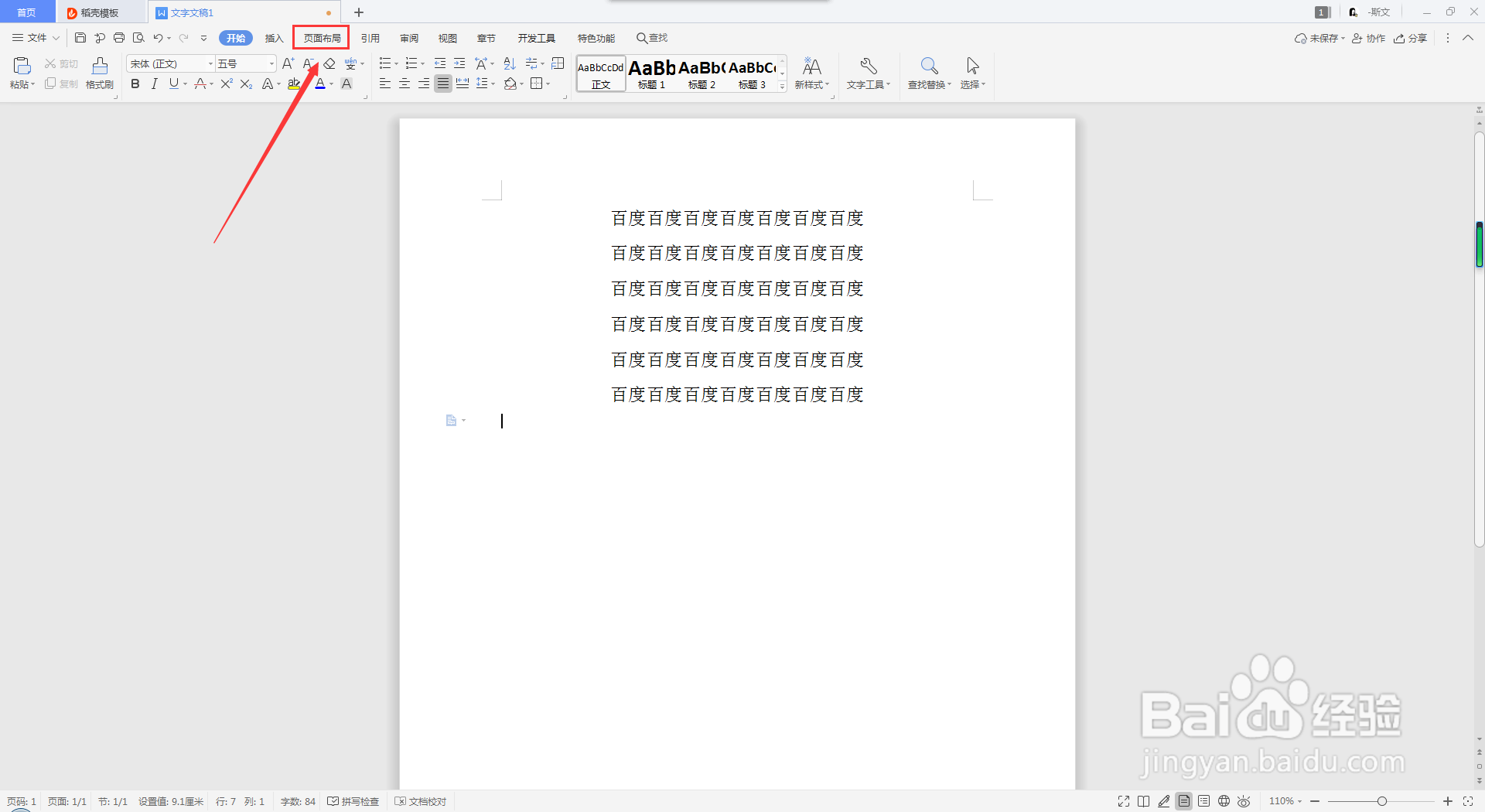1485x812 pixels.
Task: Click the Print icon in quick access toolbar
Action: pos(119,38)
